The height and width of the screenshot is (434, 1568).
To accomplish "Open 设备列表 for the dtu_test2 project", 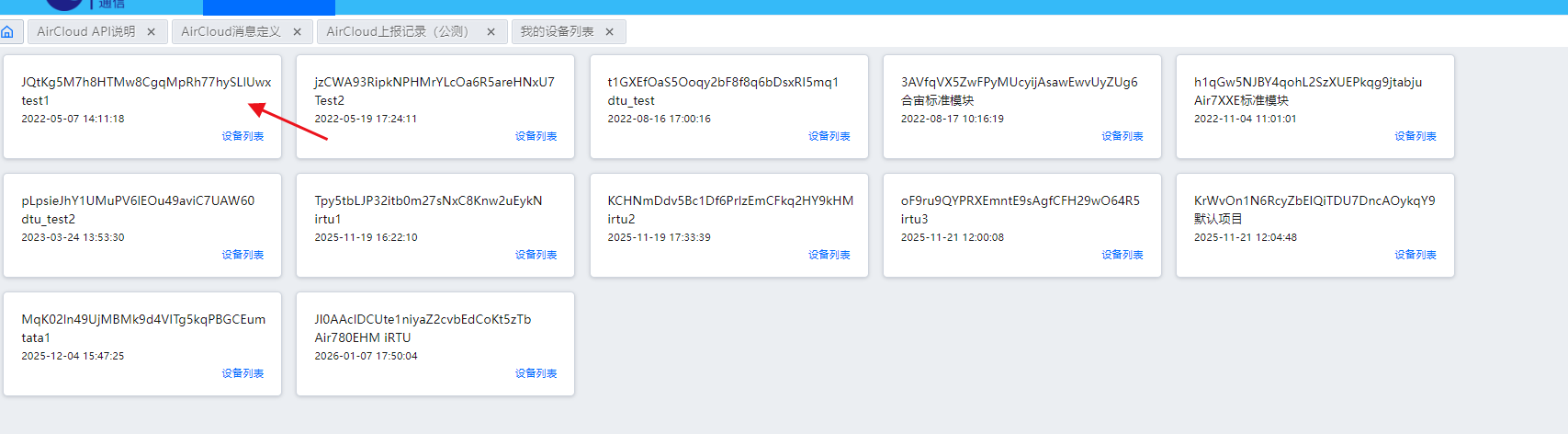I will (x=243, y=255).
